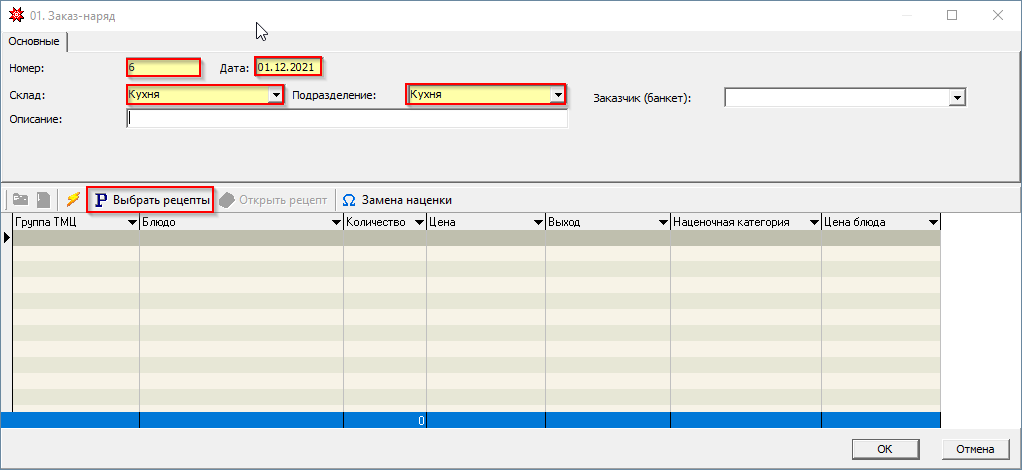The image size is (1022, 470).
Task: Click the lightning bolt toolbar icon
Action: [73, 200]
